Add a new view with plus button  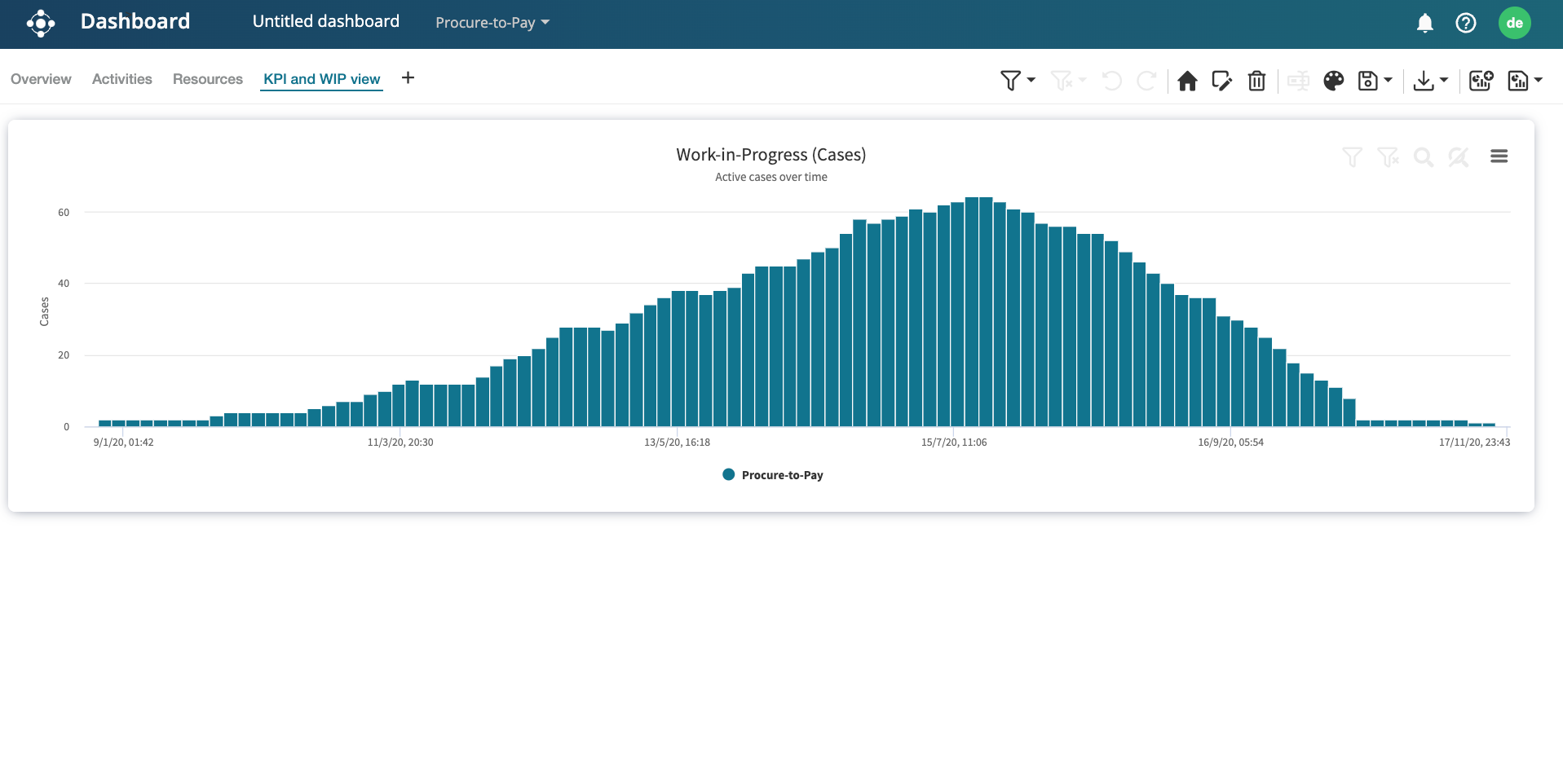408,78
